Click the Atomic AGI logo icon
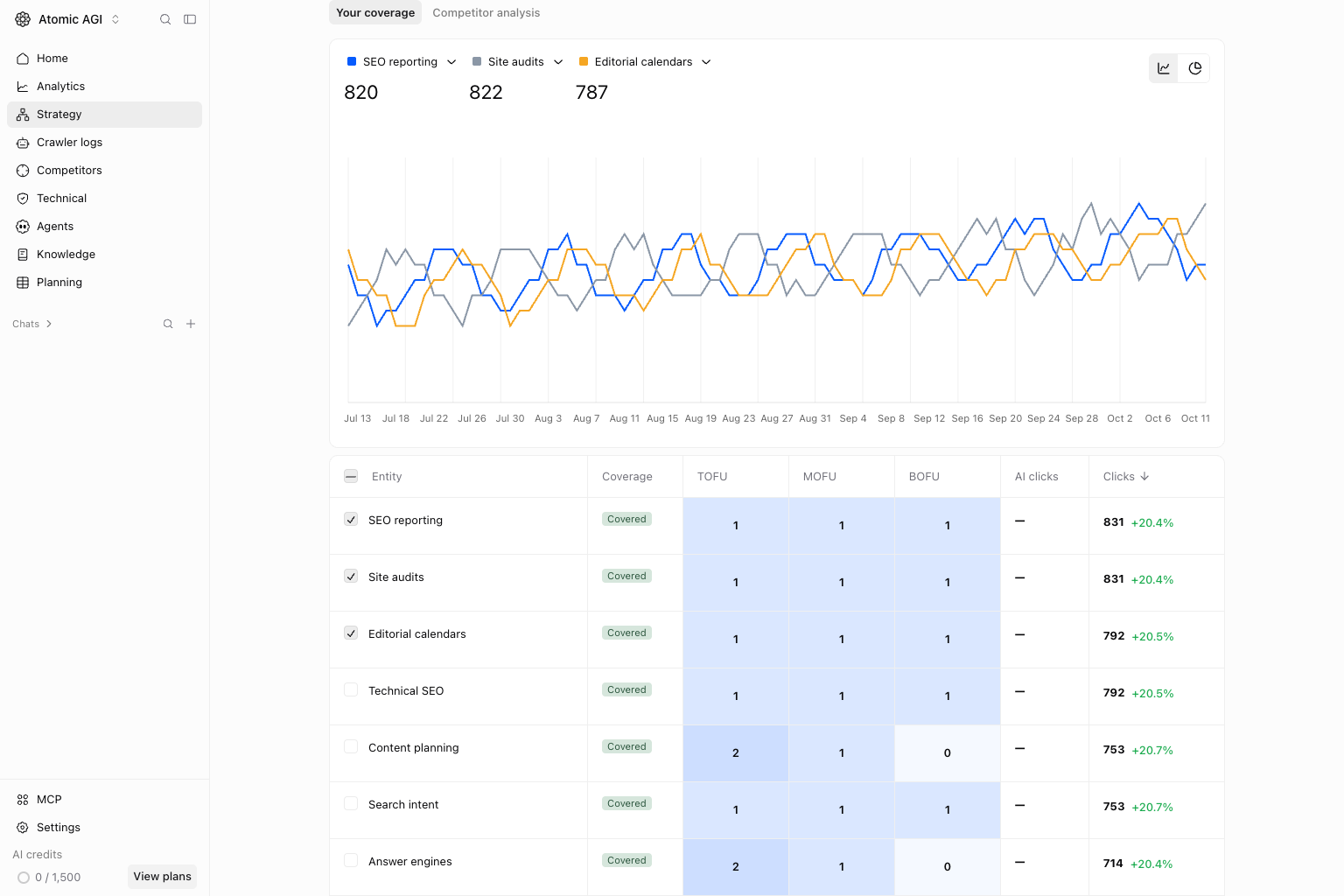Screen dimensions: 1344x896 tap(23, 19)
